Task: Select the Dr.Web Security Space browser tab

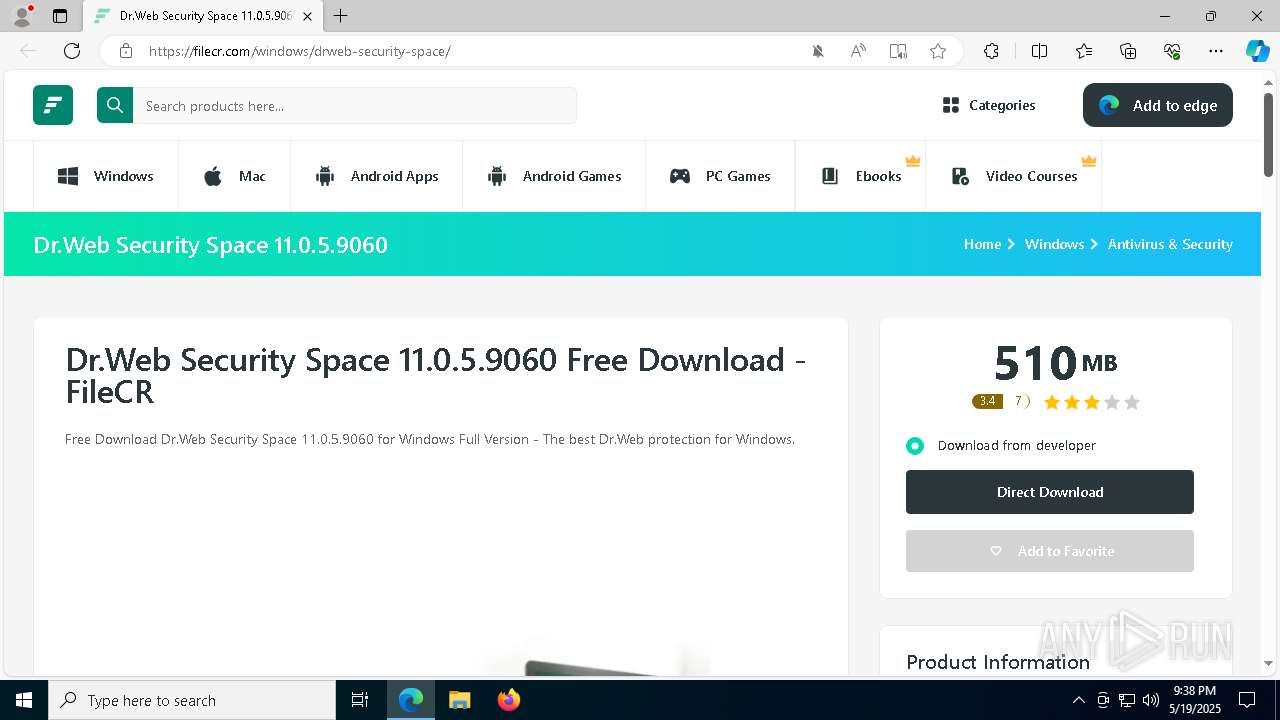Action: coord(204,16)
